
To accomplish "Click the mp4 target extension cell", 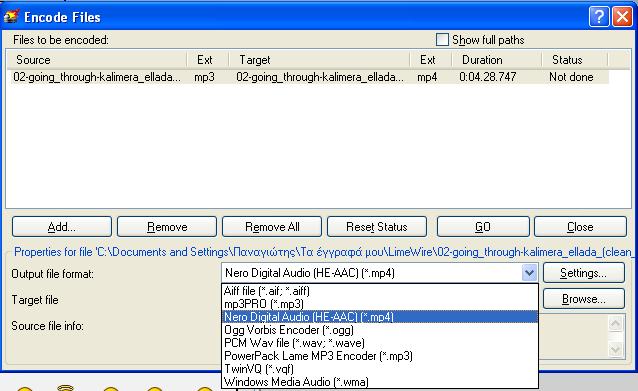I will pos(427,77).
